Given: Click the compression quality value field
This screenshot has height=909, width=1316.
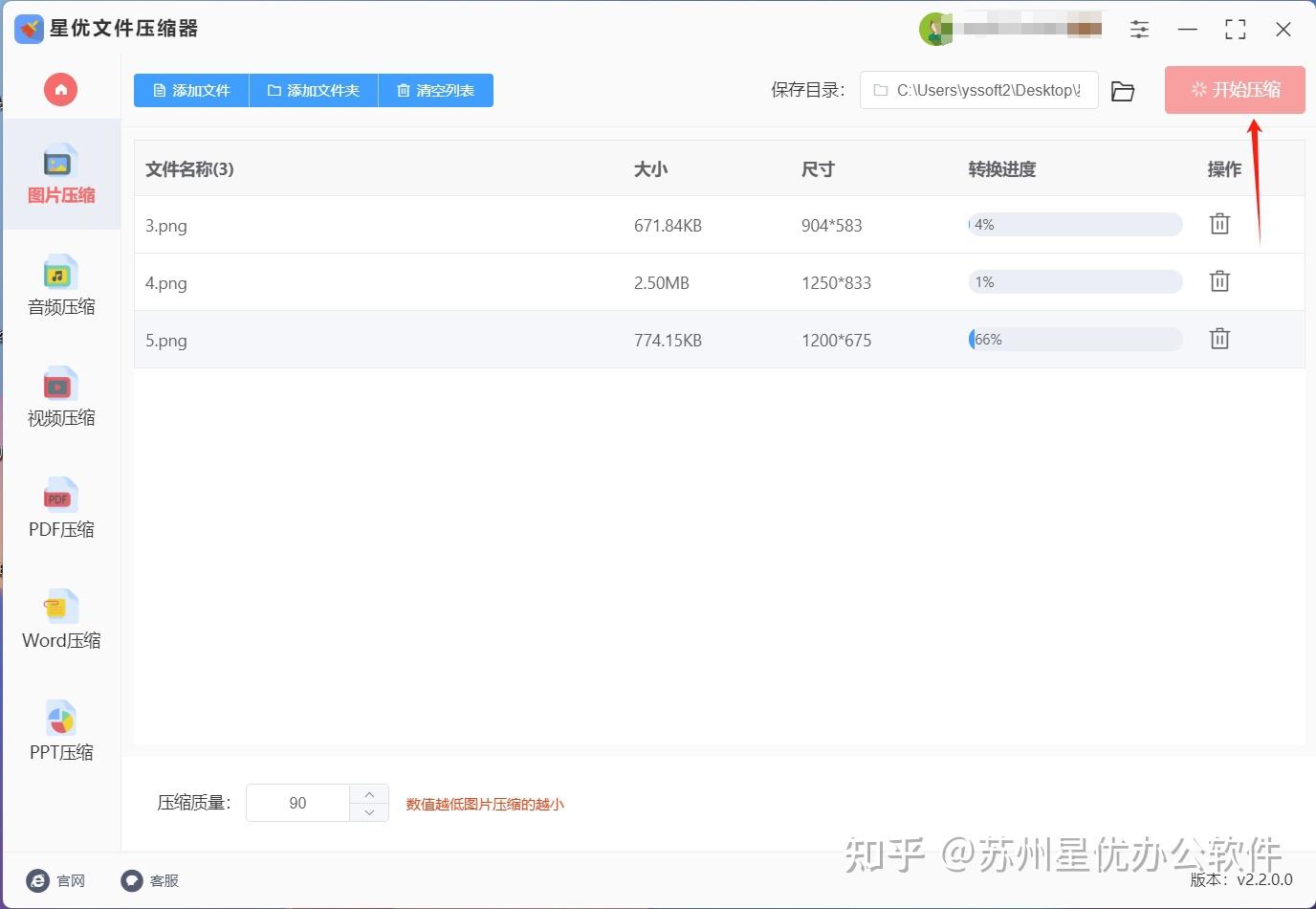Looking at the screenshot, I should (x=298, y=803).
